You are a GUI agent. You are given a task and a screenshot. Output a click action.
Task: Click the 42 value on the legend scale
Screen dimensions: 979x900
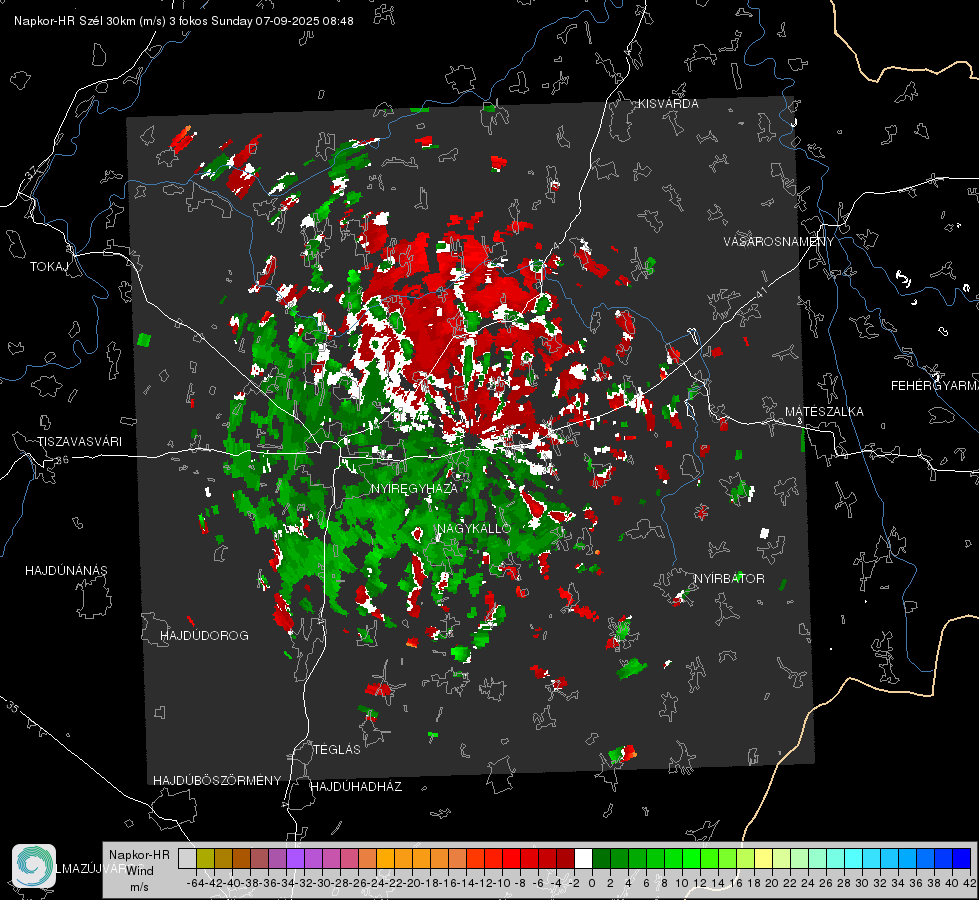click(970, 883)
